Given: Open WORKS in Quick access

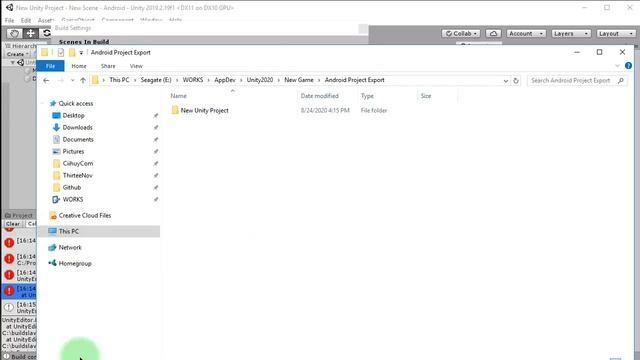Looking at the screenshot, I should tap(73, 199).
